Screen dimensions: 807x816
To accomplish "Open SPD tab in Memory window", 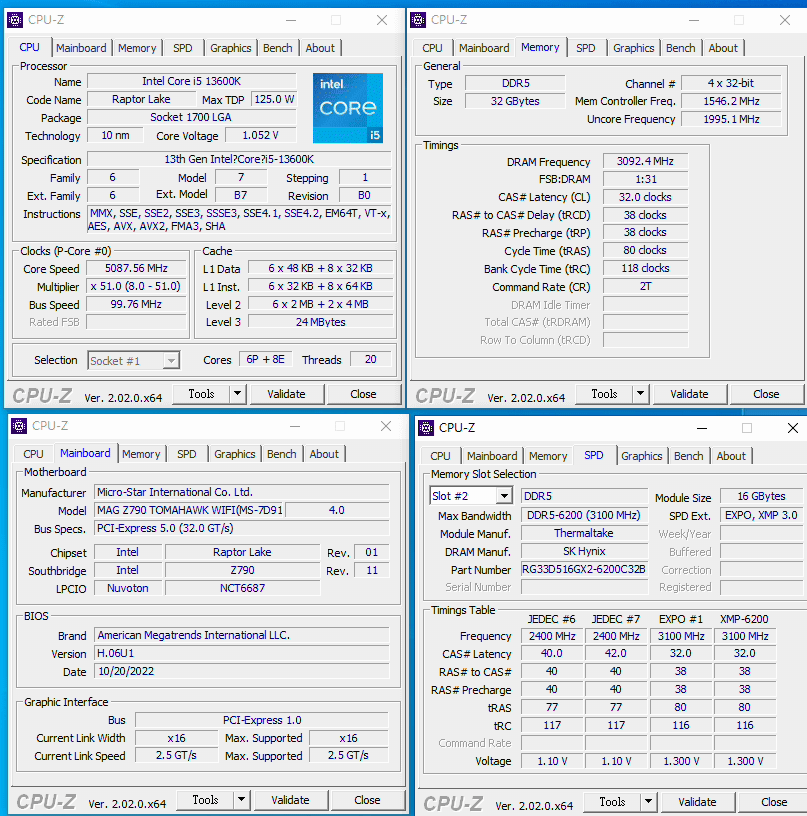I will point(585,48).
